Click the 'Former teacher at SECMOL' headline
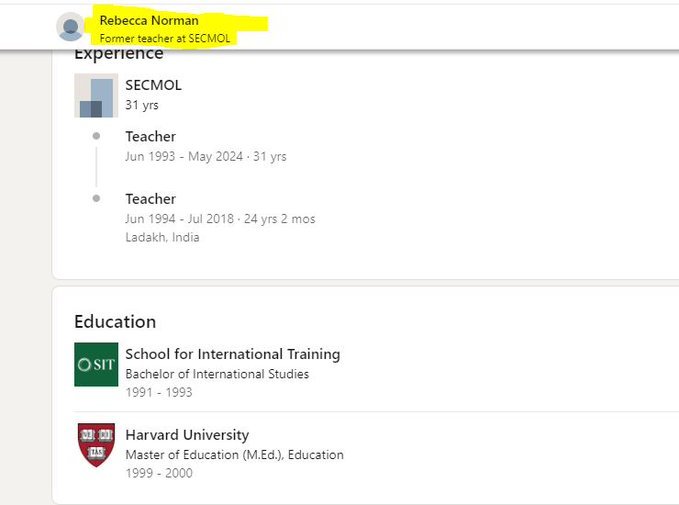 point(165,39)
